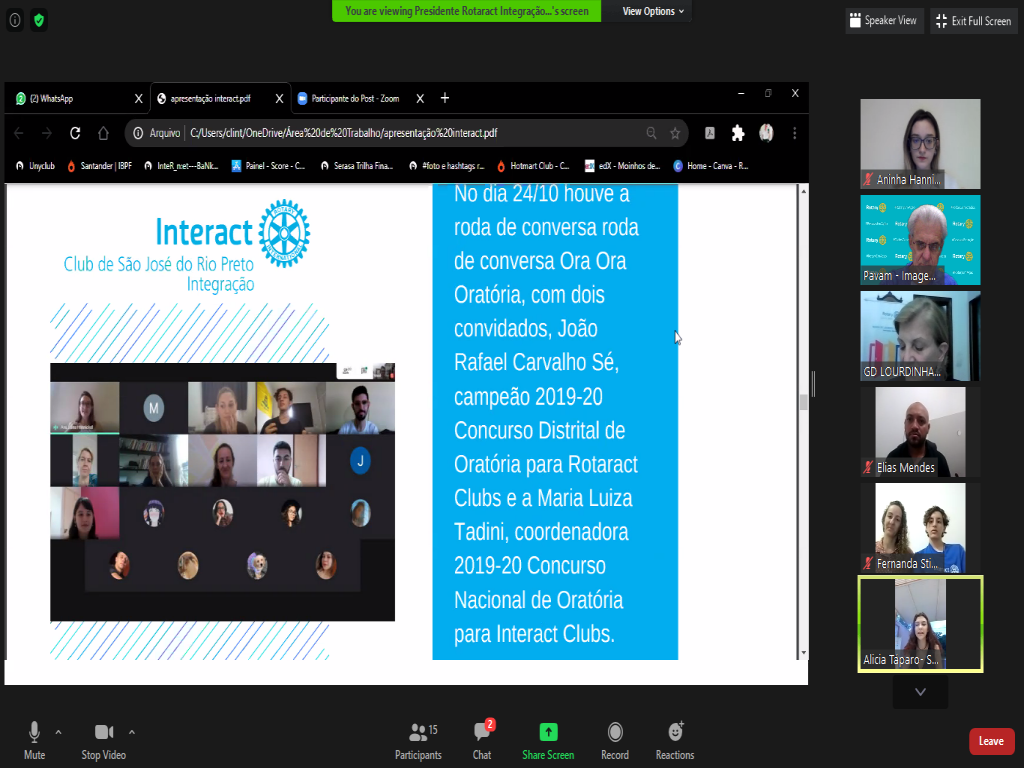
Task: Click the screen-sharing notification banner
Action: click(x=467, y=11)
